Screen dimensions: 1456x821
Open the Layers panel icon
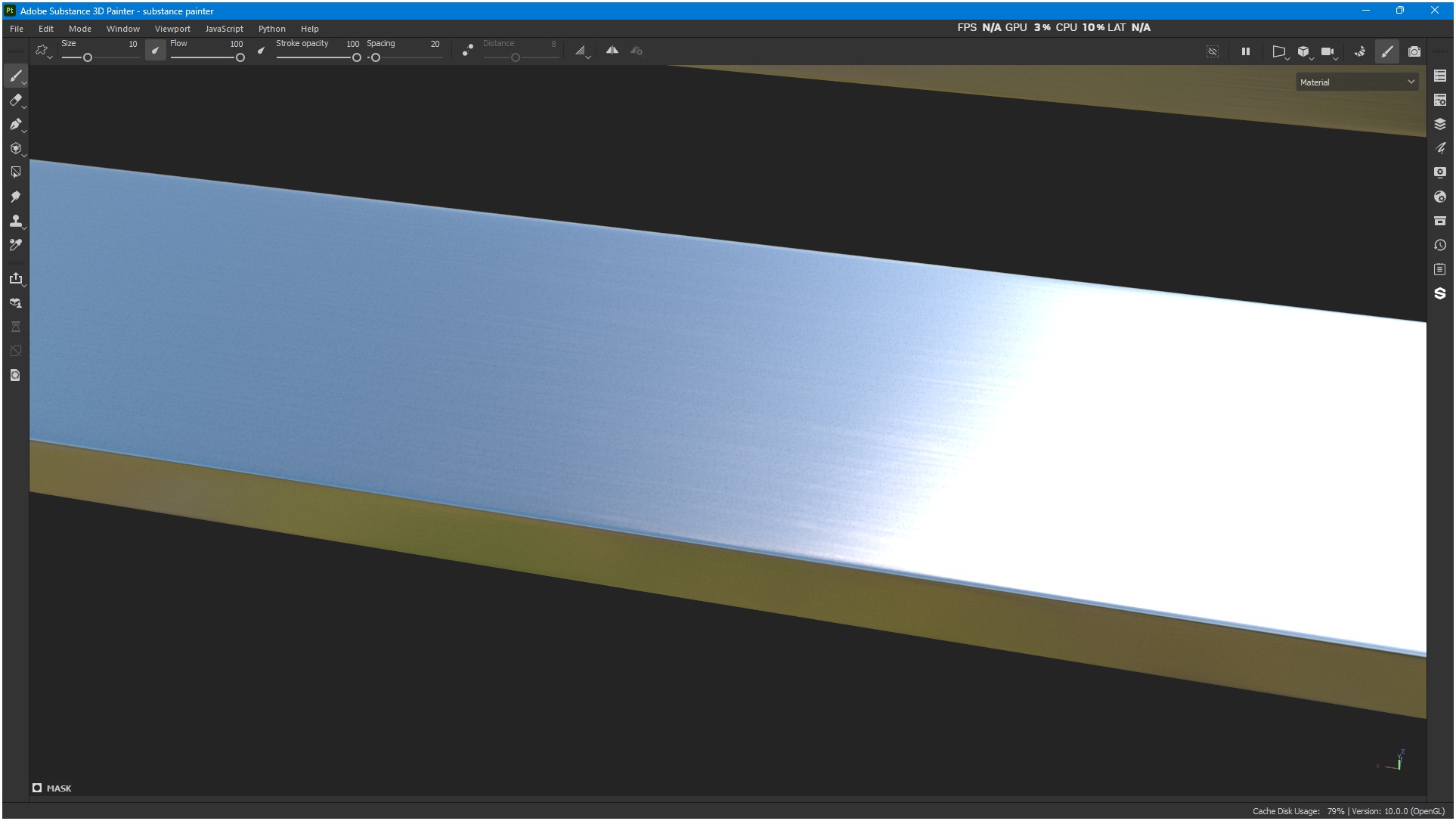(1439, 124)
